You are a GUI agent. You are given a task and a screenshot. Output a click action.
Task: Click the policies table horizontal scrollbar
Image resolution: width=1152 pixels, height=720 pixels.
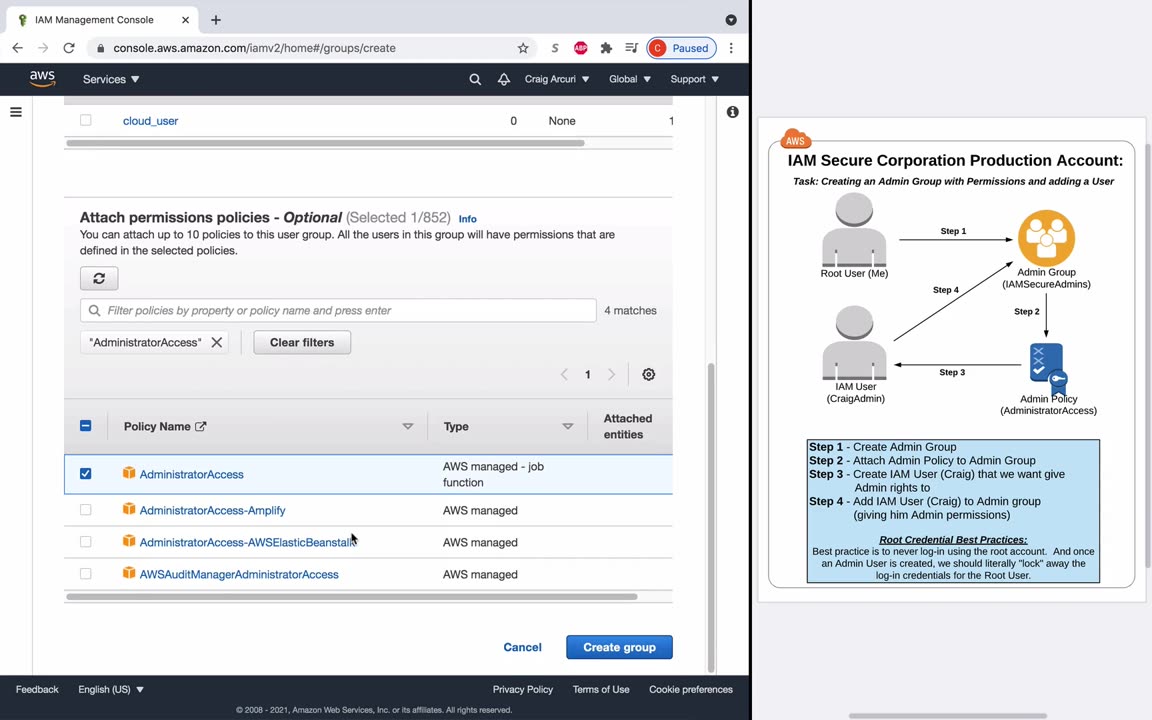tap(352, 597)
